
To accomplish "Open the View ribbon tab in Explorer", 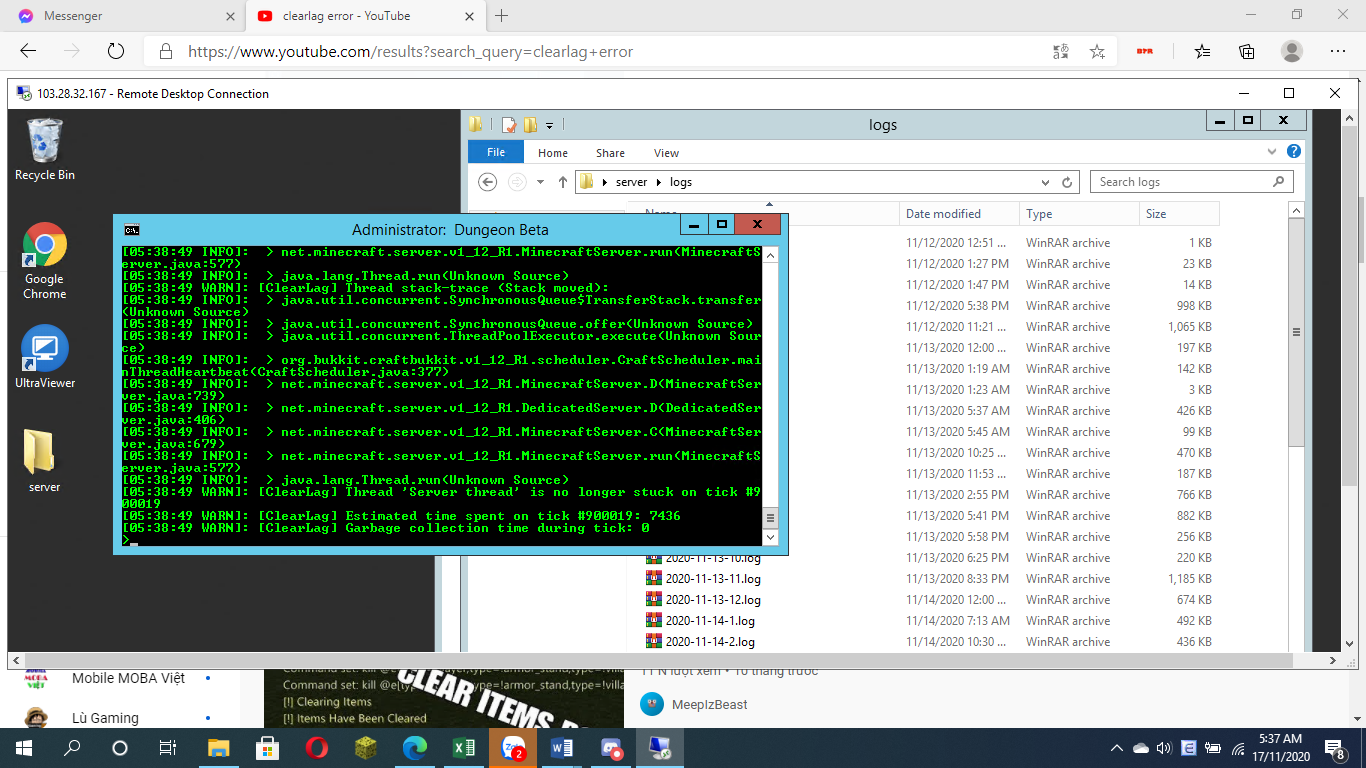I will pyautogui.click(x=666, y=153).
